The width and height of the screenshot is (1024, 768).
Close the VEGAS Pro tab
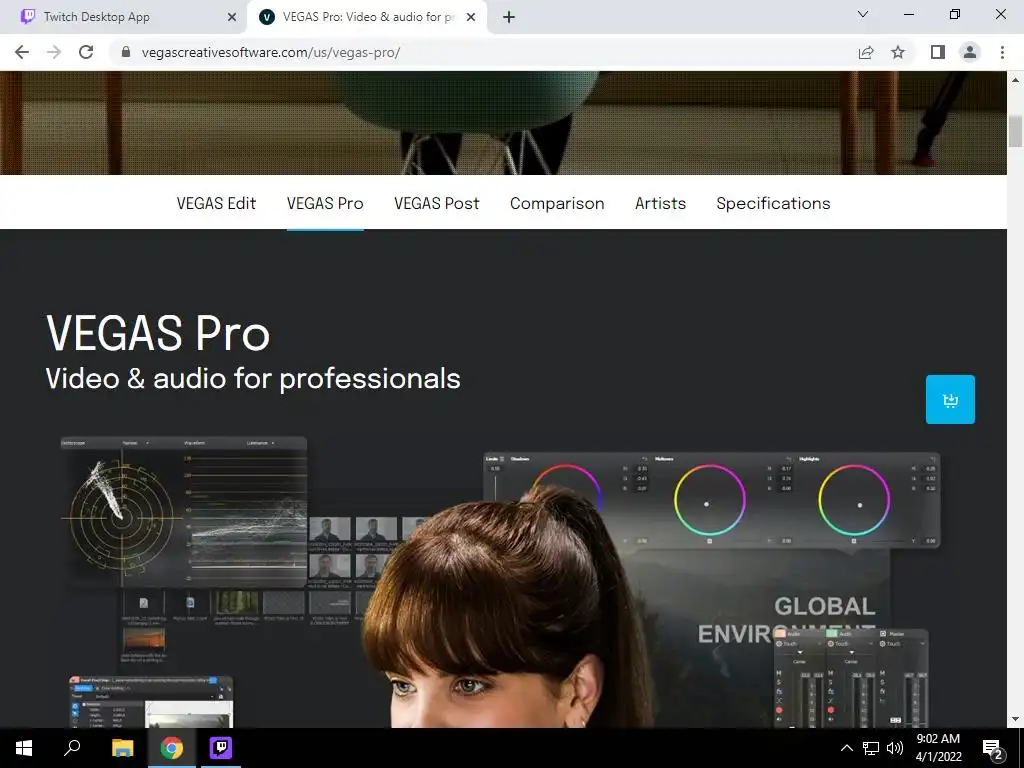[x=471, y=18]
